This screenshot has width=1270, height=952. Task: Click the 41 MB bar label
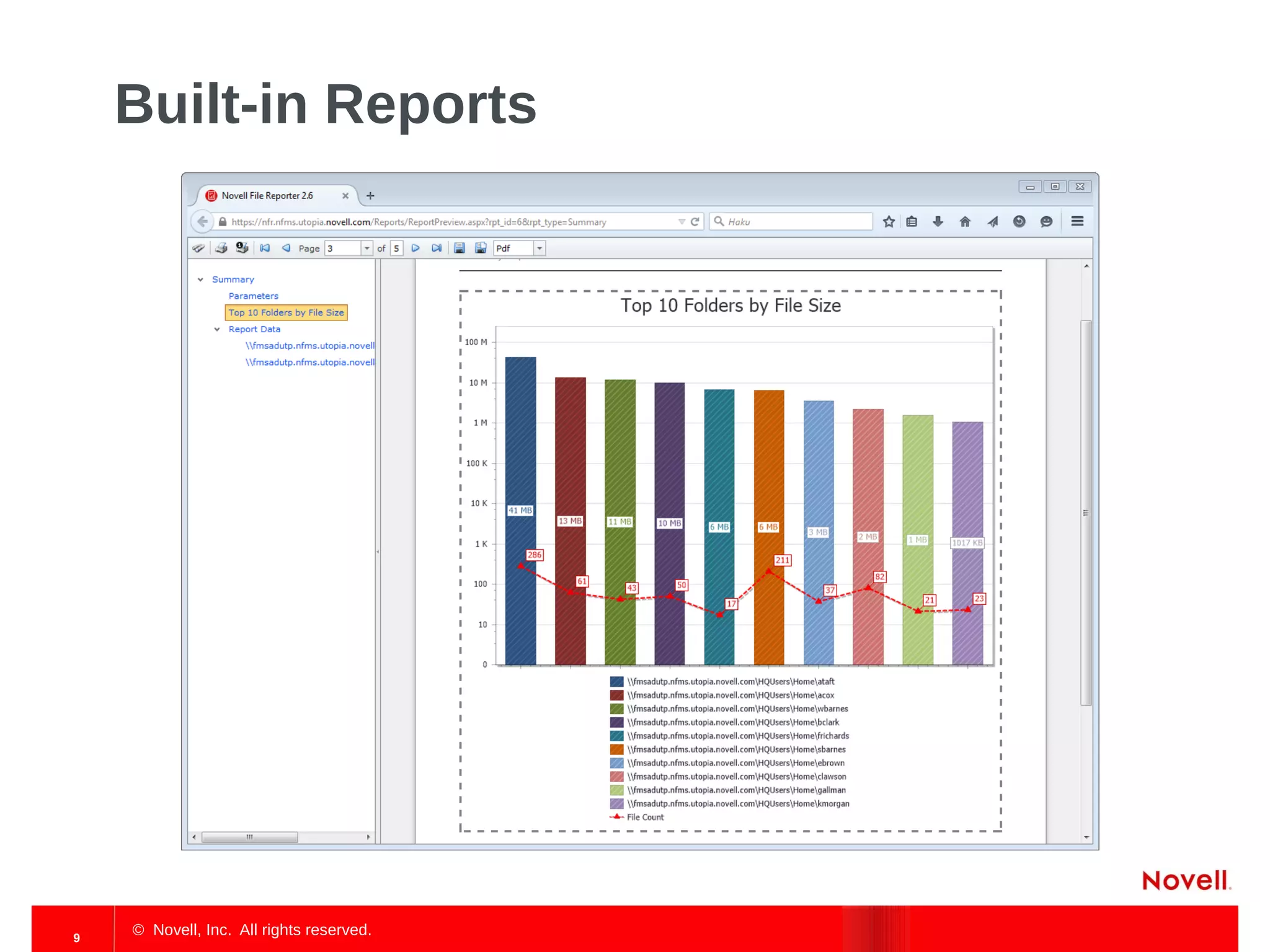tap(520, 511)
